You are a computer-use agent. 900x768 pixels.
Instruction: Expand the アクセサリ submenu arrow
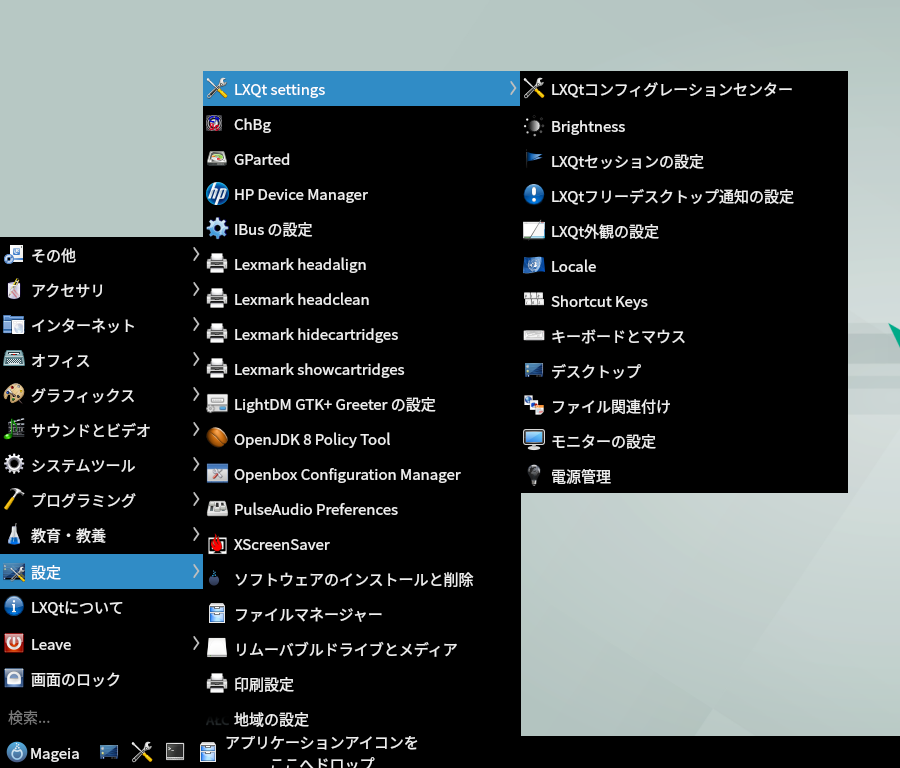(x=196, y=288)
